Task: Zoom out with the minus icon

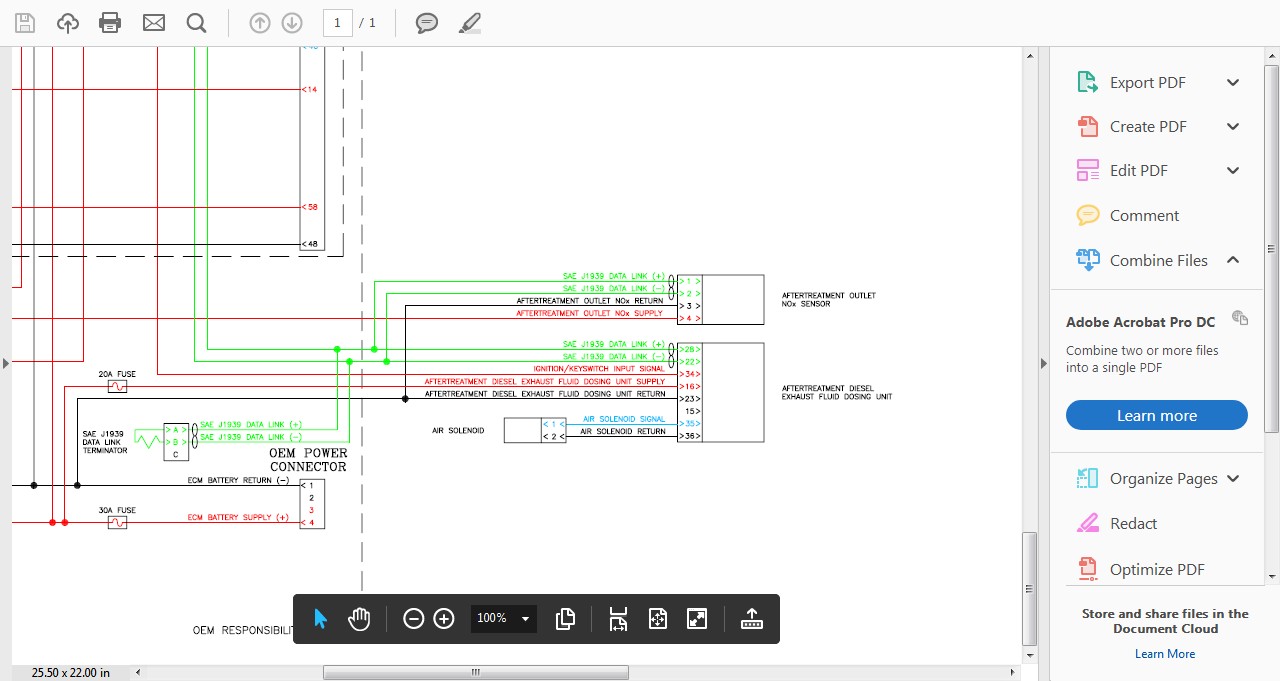Action: tap(413, 619)
